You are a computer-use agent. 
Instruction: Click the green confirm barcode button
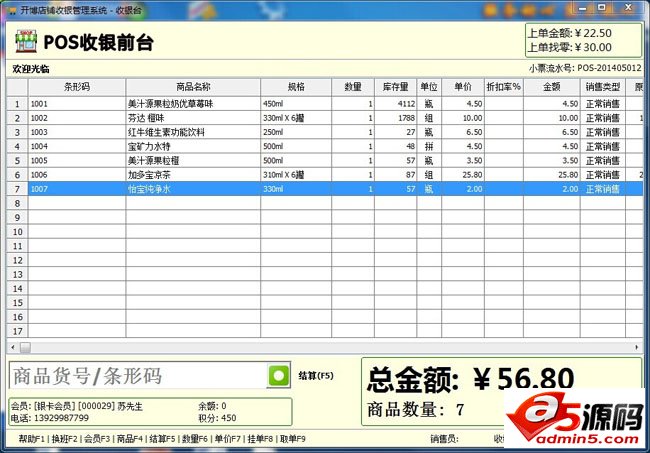[279, 375]
